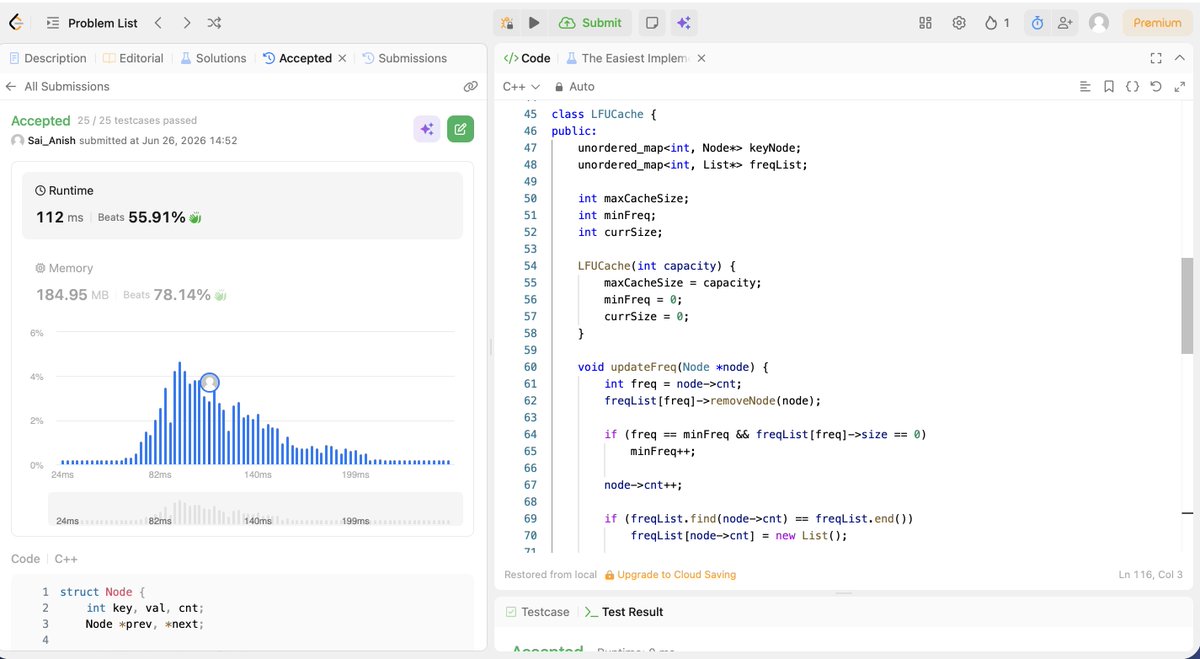Screen dimensions: 1200x659
Task: Close the Accepted tab
Action: pos(342,58)
